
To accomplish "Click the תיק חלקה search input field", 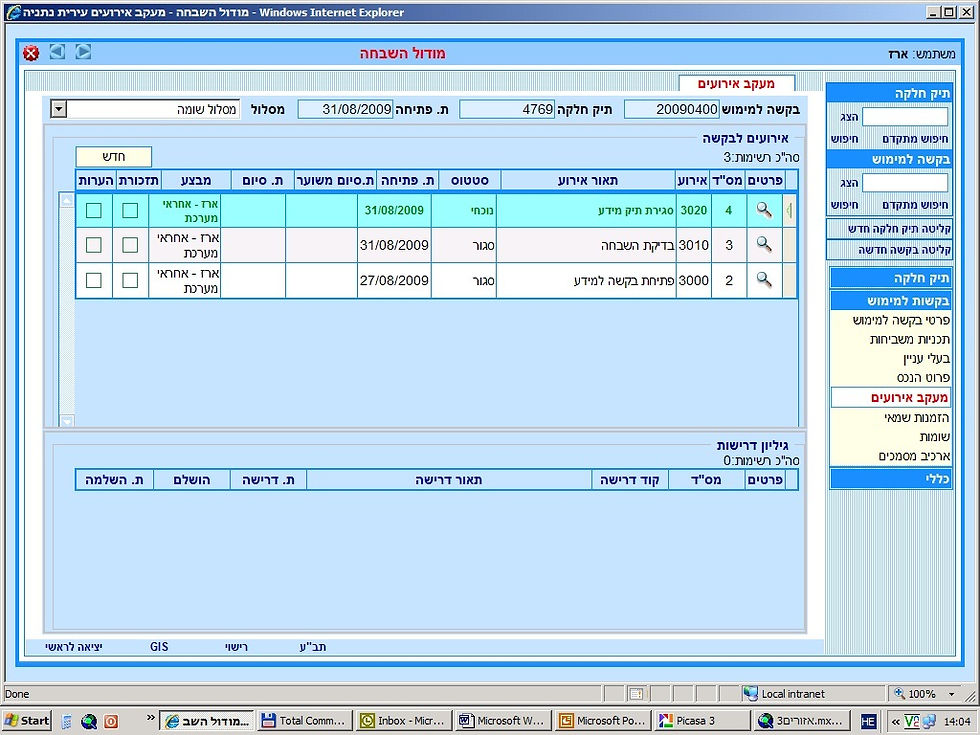I will click(905, 117).
